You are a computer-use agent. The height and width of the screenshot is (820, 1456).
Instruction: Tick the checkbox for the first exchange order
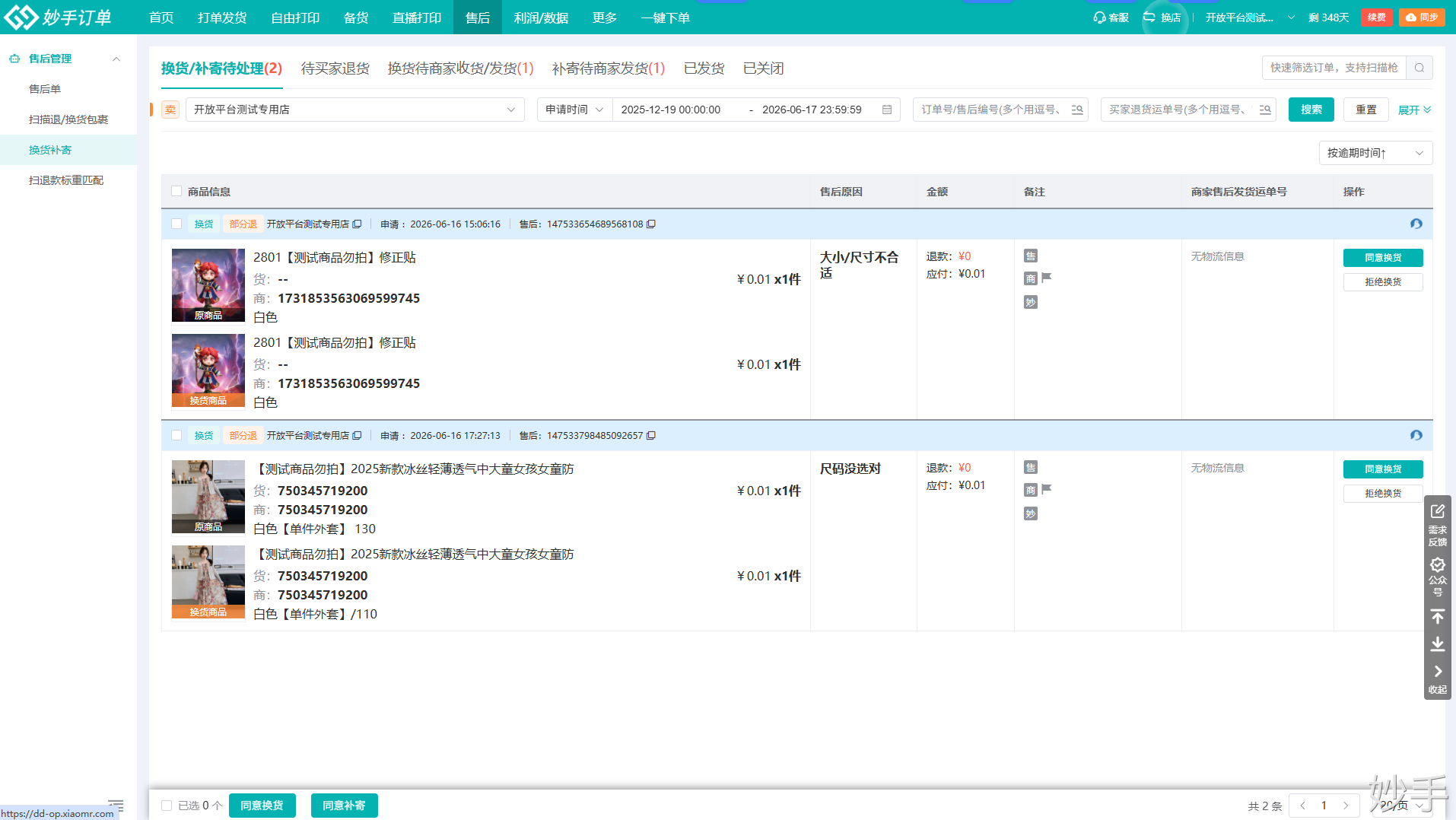coord(176,224)
